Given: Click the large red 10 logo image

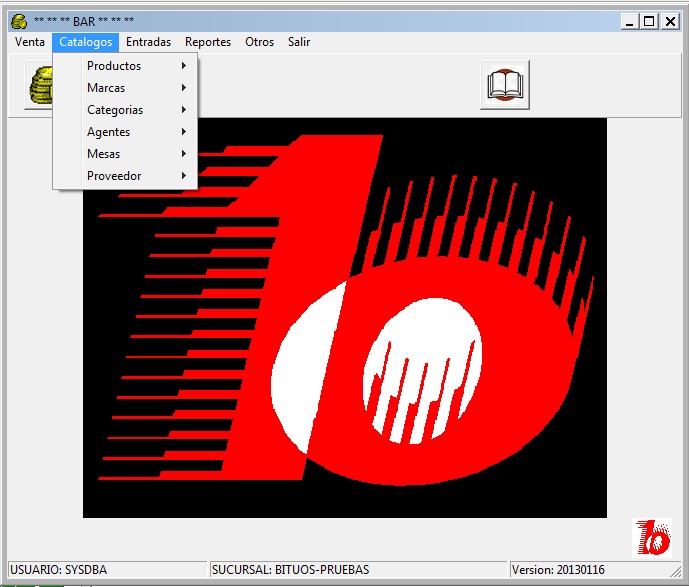Looking at the screenshot, I should (345, 318).
